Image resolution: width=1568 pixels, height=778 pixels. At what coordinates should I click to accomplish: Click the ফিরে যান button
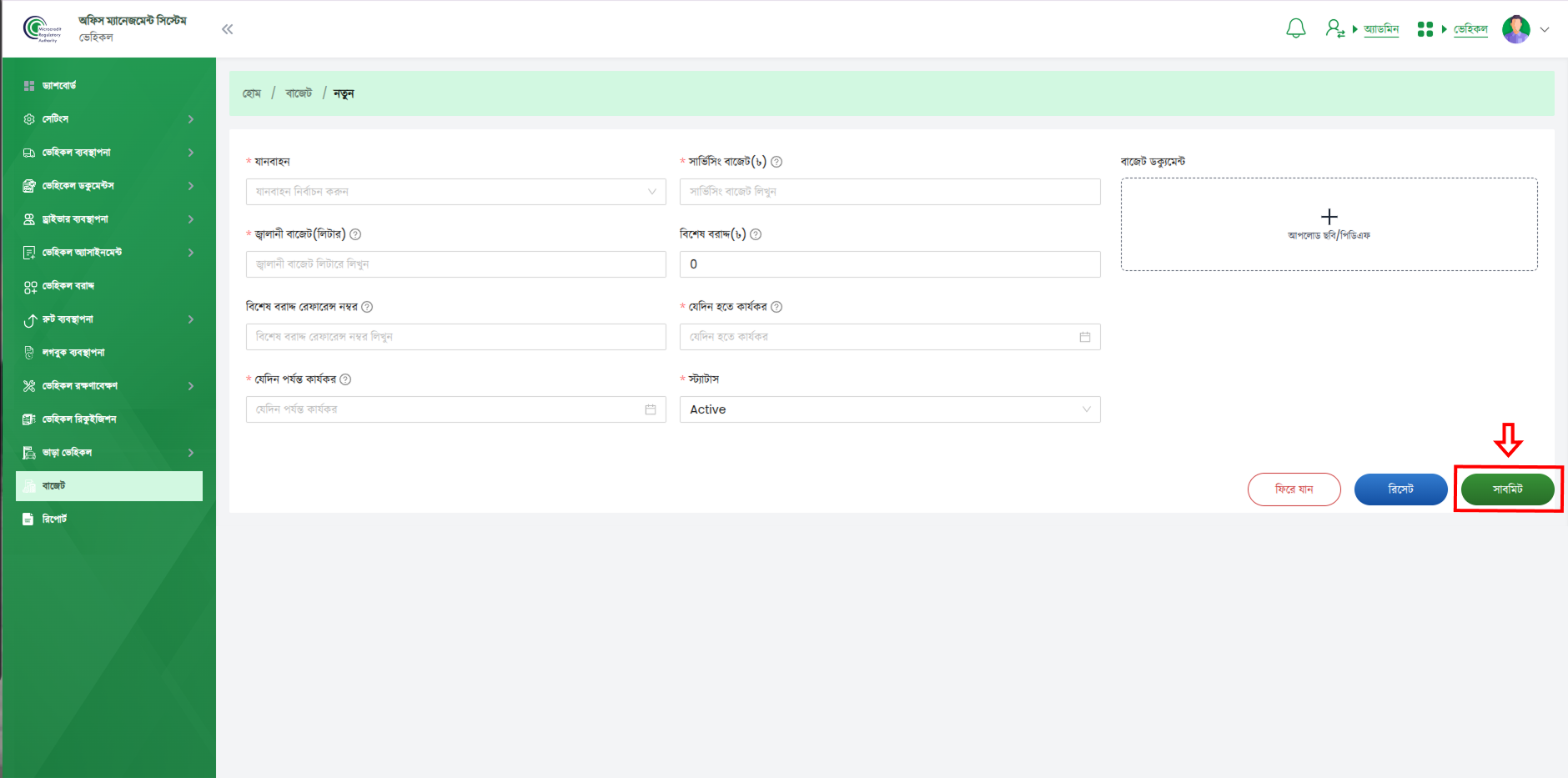[x=1294, y=489]
